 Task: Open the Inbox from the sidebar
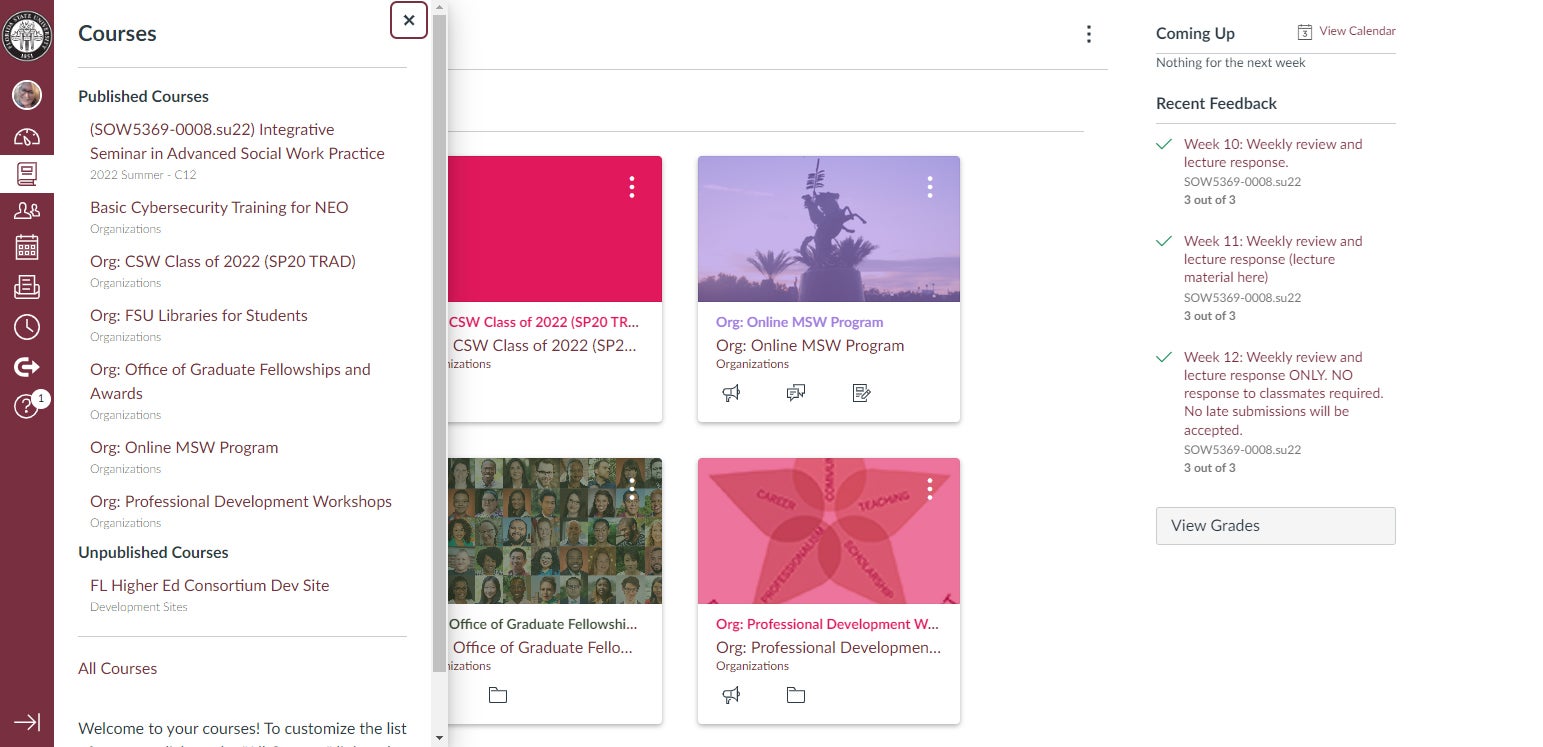point(27,288)
